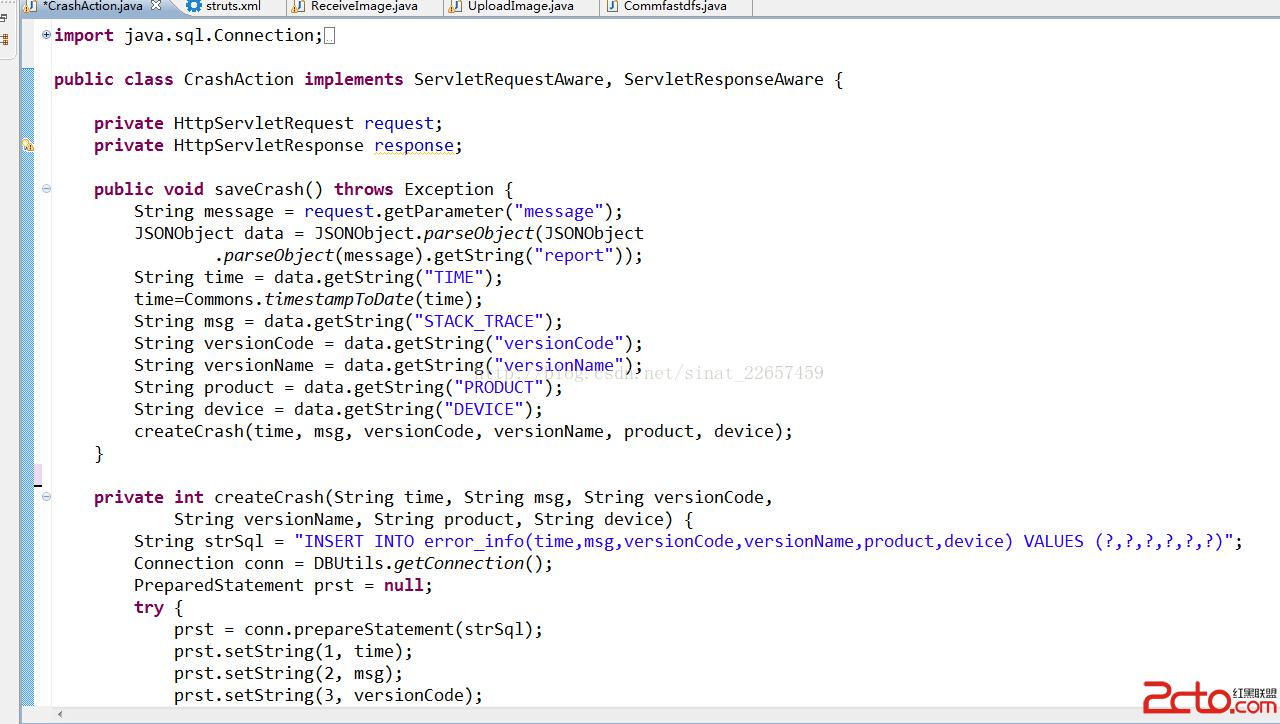Click the "message" string literal
Screen dimensions: 1280x724
(x=559, y=211)
